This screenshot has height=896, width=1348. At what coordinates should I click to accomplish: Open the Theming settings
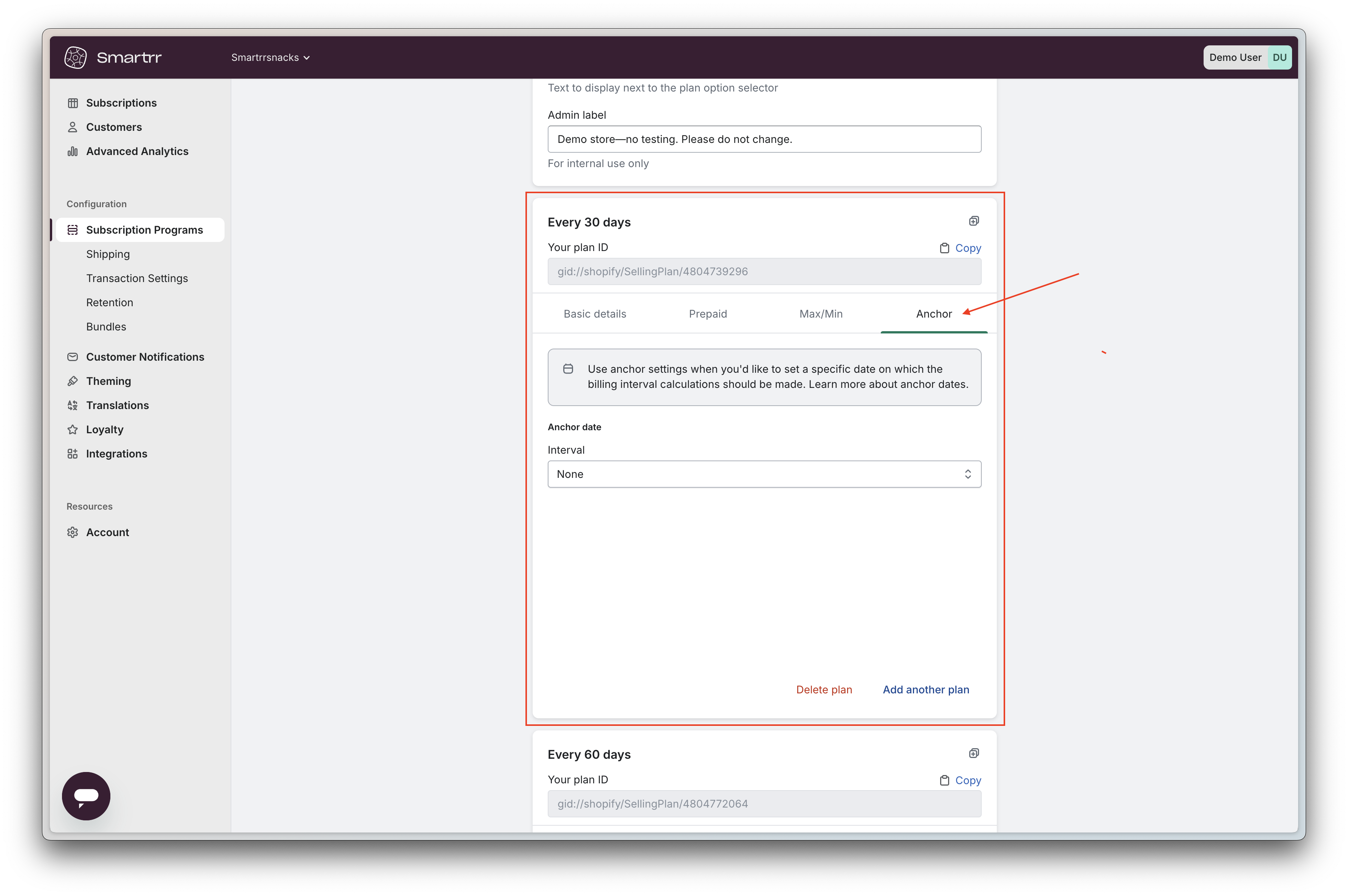coord(108,381)
